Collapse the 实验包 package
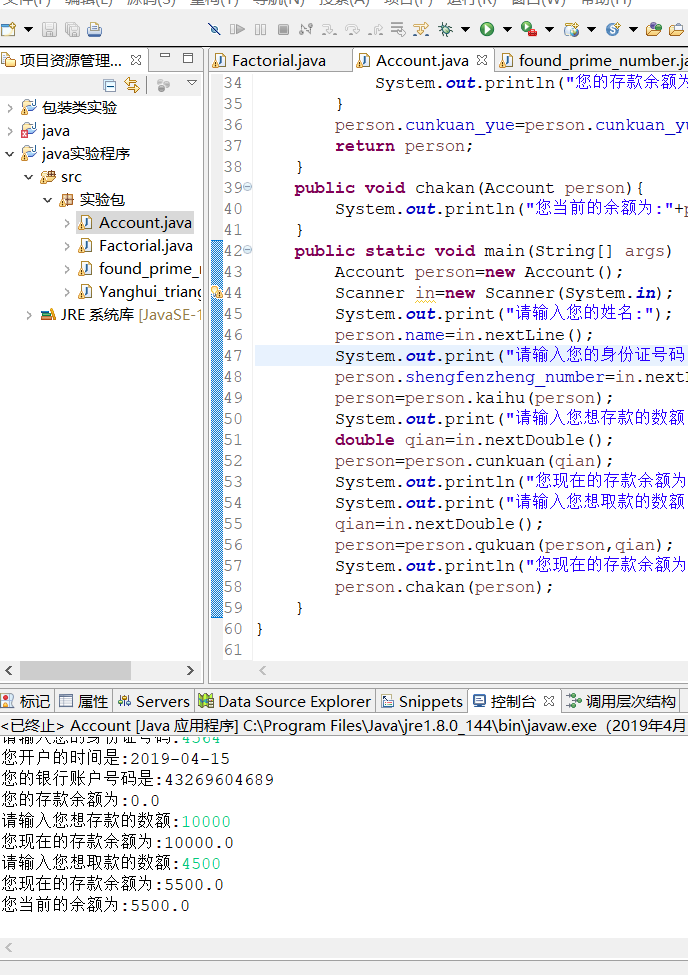Screen dimensions: 688x975 pos(48,200)
